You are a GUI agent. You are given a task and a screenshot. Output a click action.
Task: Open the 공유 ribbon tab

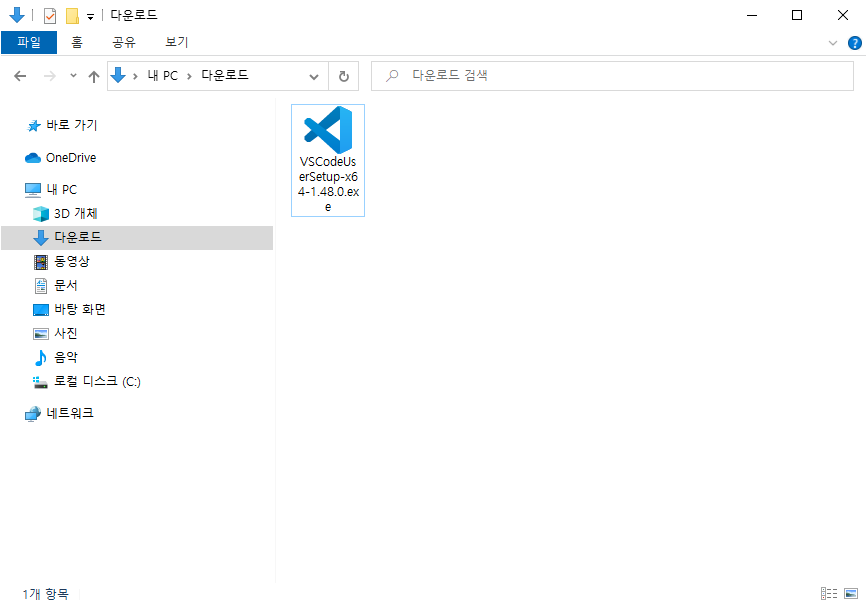[x=124, y=42]
